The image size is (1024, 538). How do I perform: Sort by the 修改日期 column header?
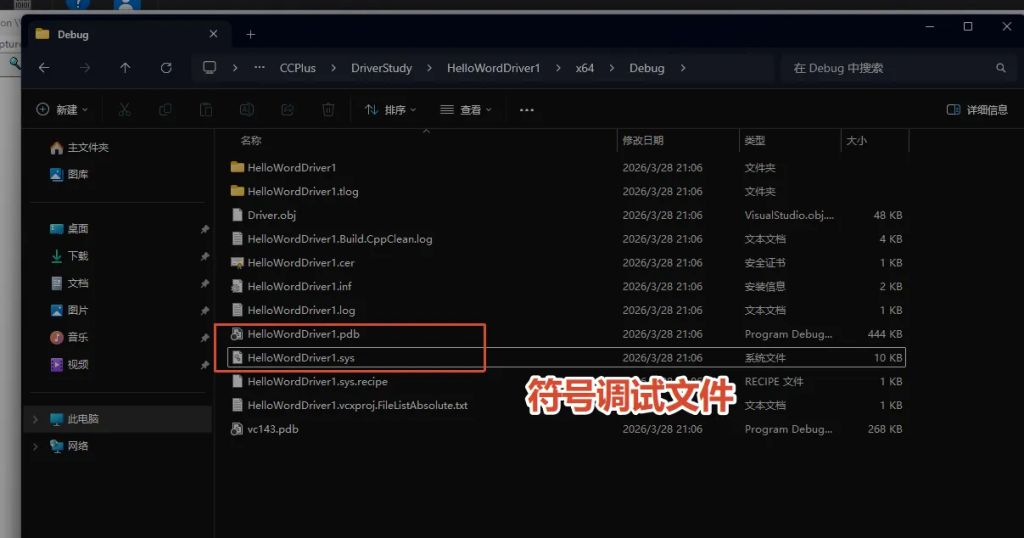(643, 140)
